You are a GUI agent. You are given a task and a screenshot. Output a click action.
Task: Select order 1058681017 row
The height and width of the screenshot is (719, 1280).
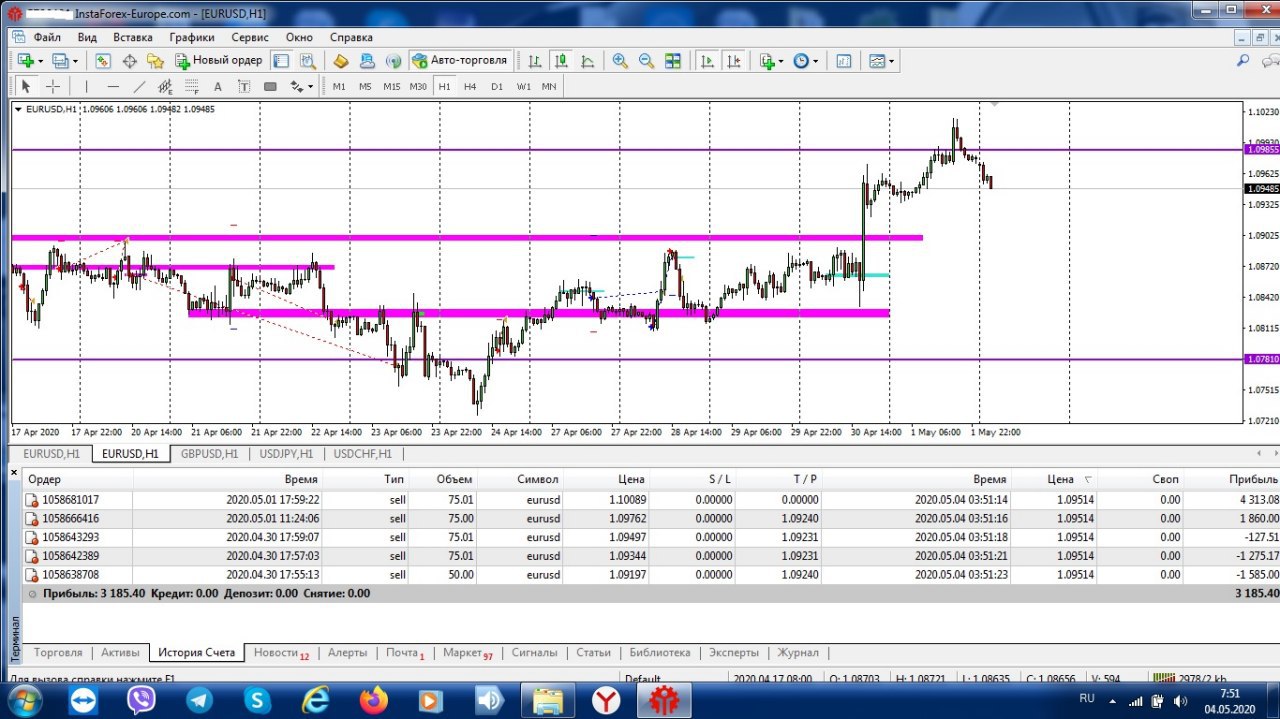click(650, 499)
